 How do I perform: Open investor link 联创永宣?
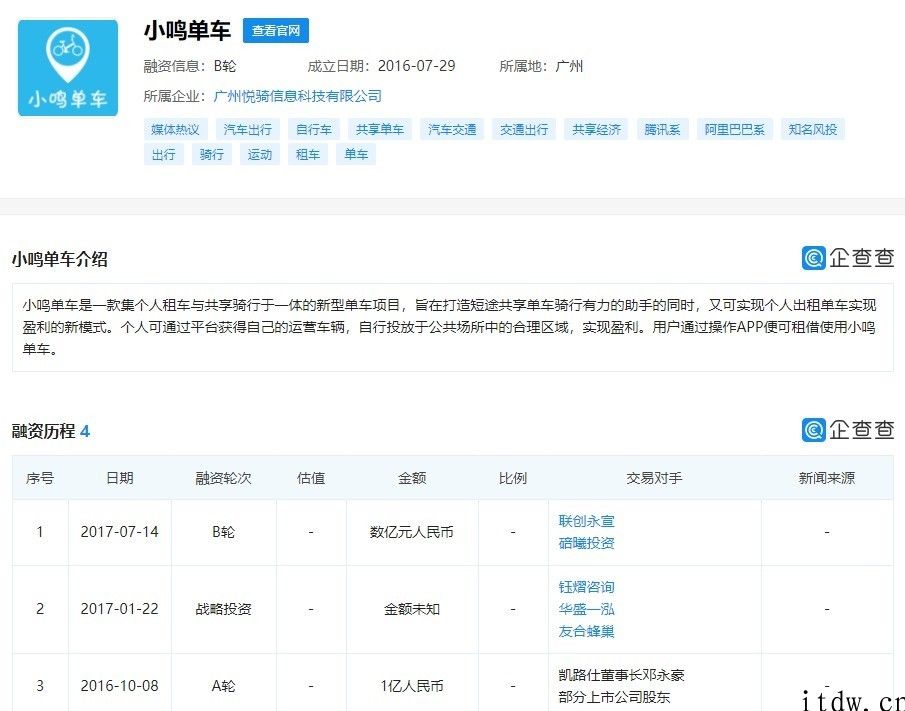point(586,521)
